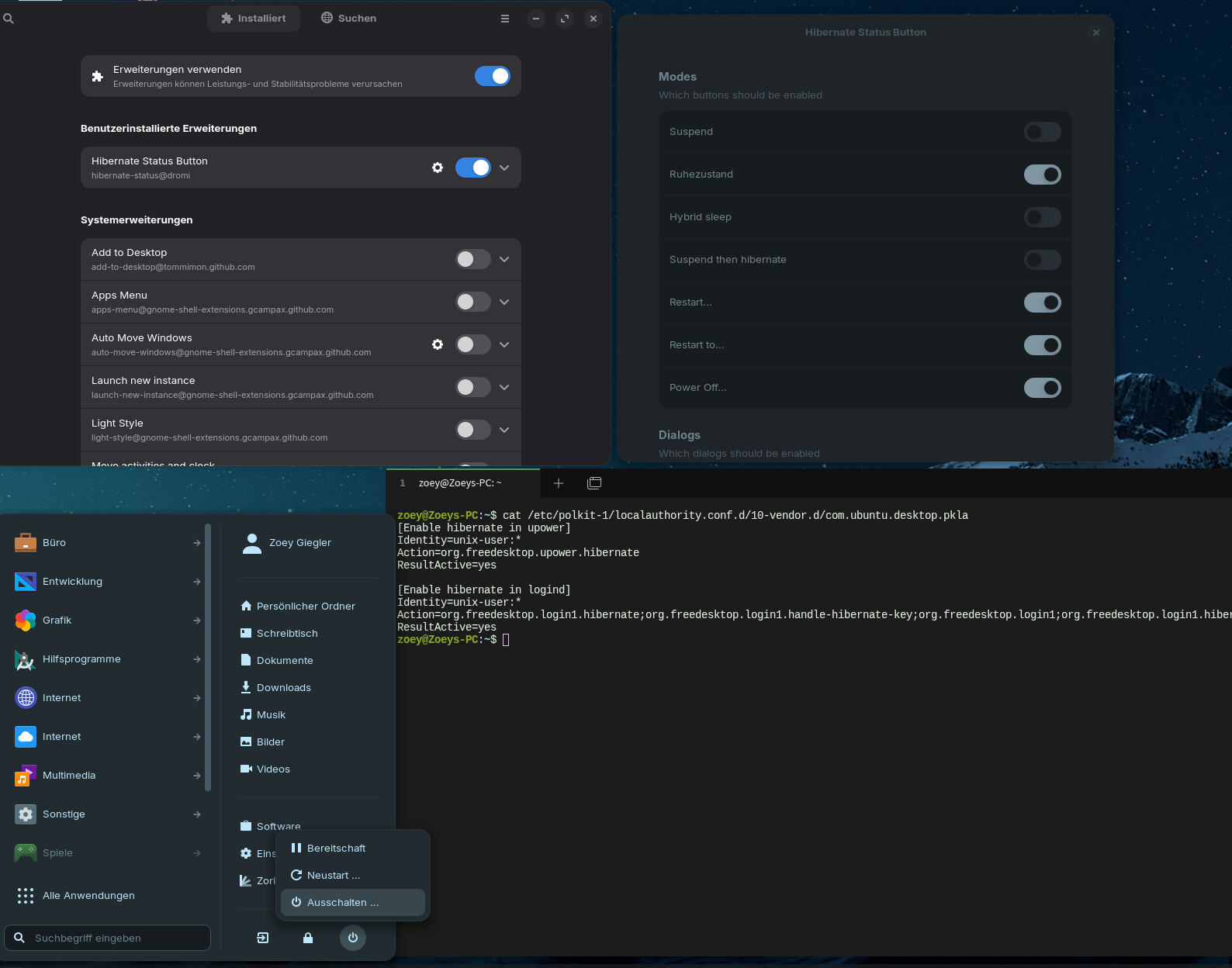This screenshot has height=968, width=1232.
Task: Add a new terminal tab
Action: click(558, 483)
